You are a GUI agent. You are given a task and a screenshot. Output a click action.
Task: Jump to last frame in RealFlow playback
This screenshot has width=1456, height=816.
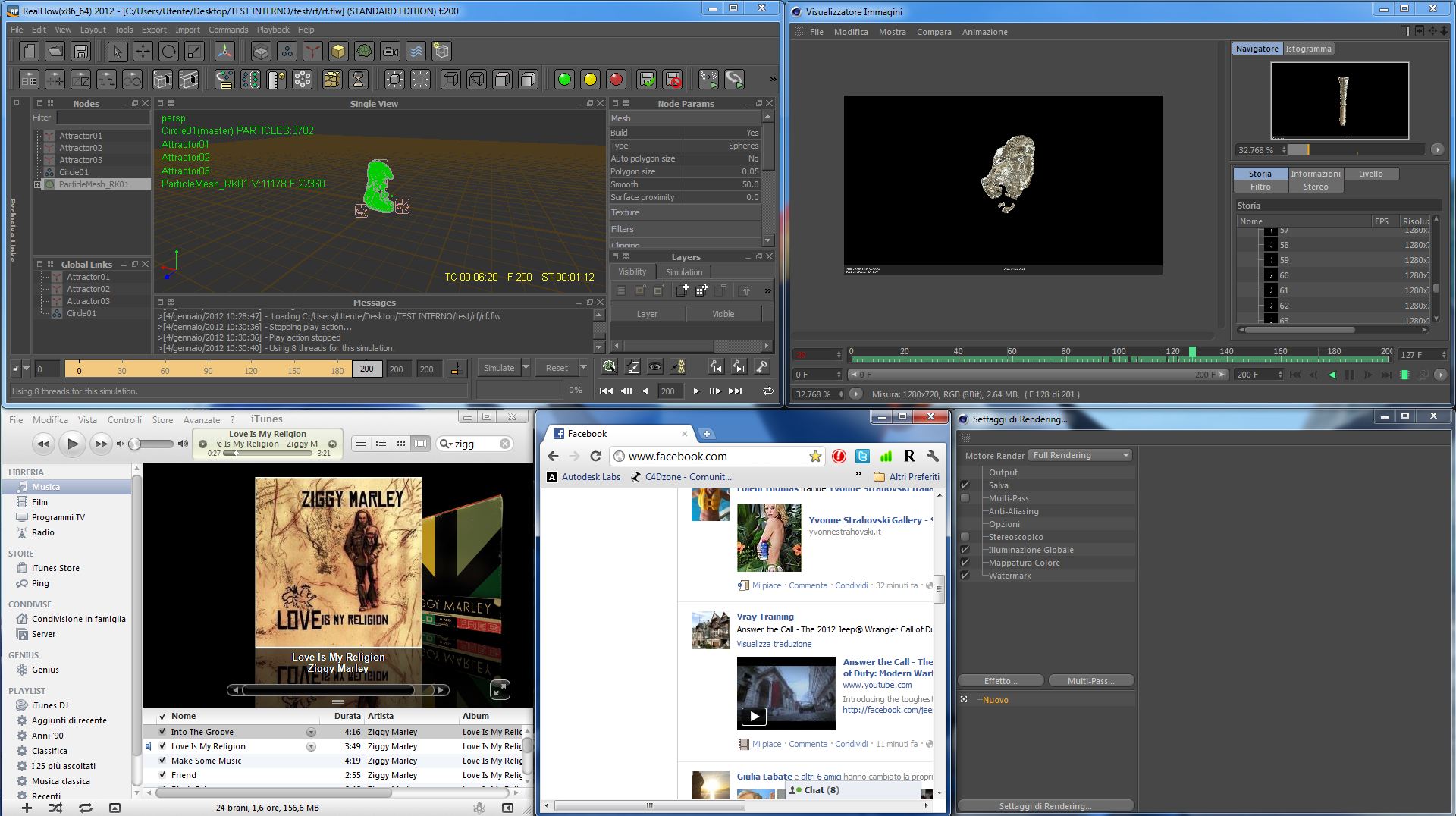pyautogui.click(x=735, y=391)
